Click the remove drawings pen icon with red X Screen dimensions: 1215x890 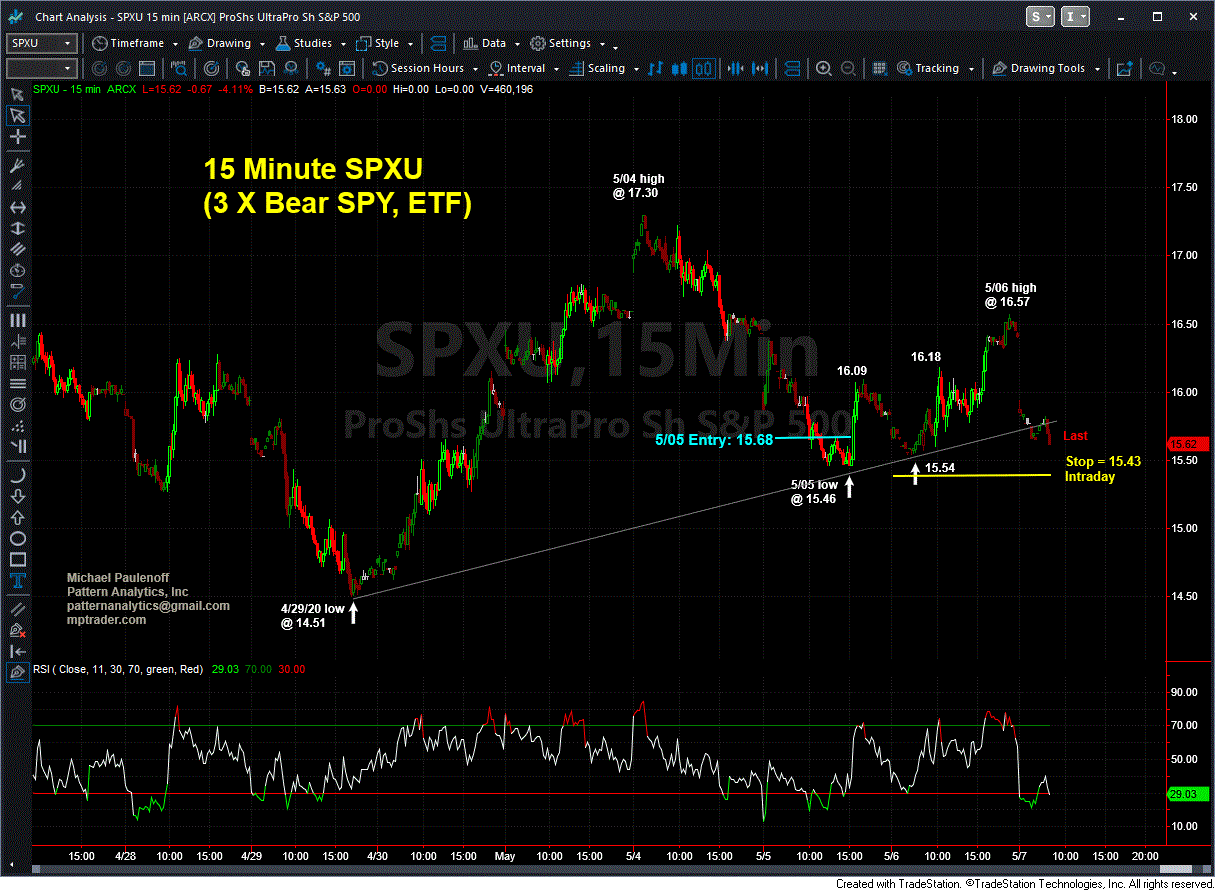point(16,630)
